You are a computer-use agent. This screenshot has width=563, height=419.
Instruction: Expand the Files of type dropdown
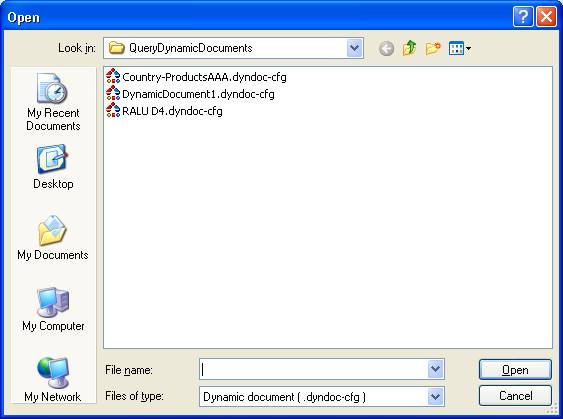436,397
